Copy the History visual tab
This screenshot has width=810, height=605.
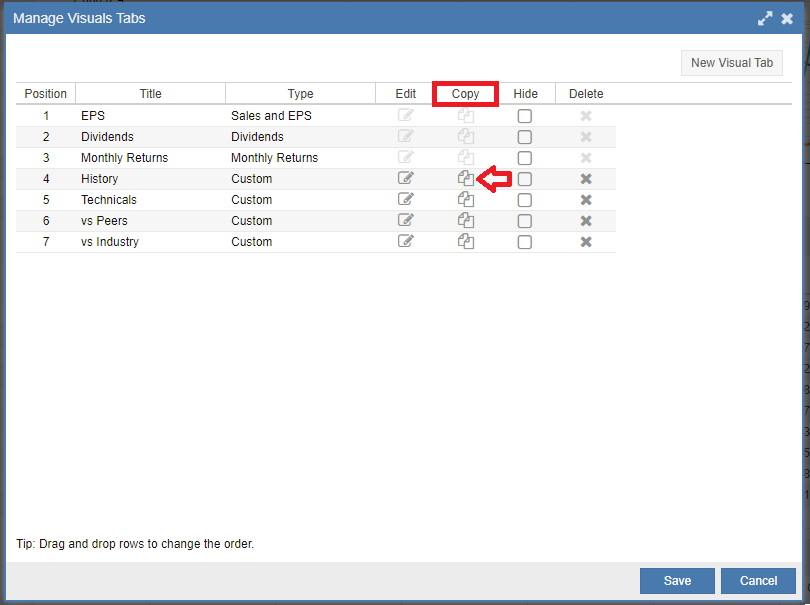(466, 178)
